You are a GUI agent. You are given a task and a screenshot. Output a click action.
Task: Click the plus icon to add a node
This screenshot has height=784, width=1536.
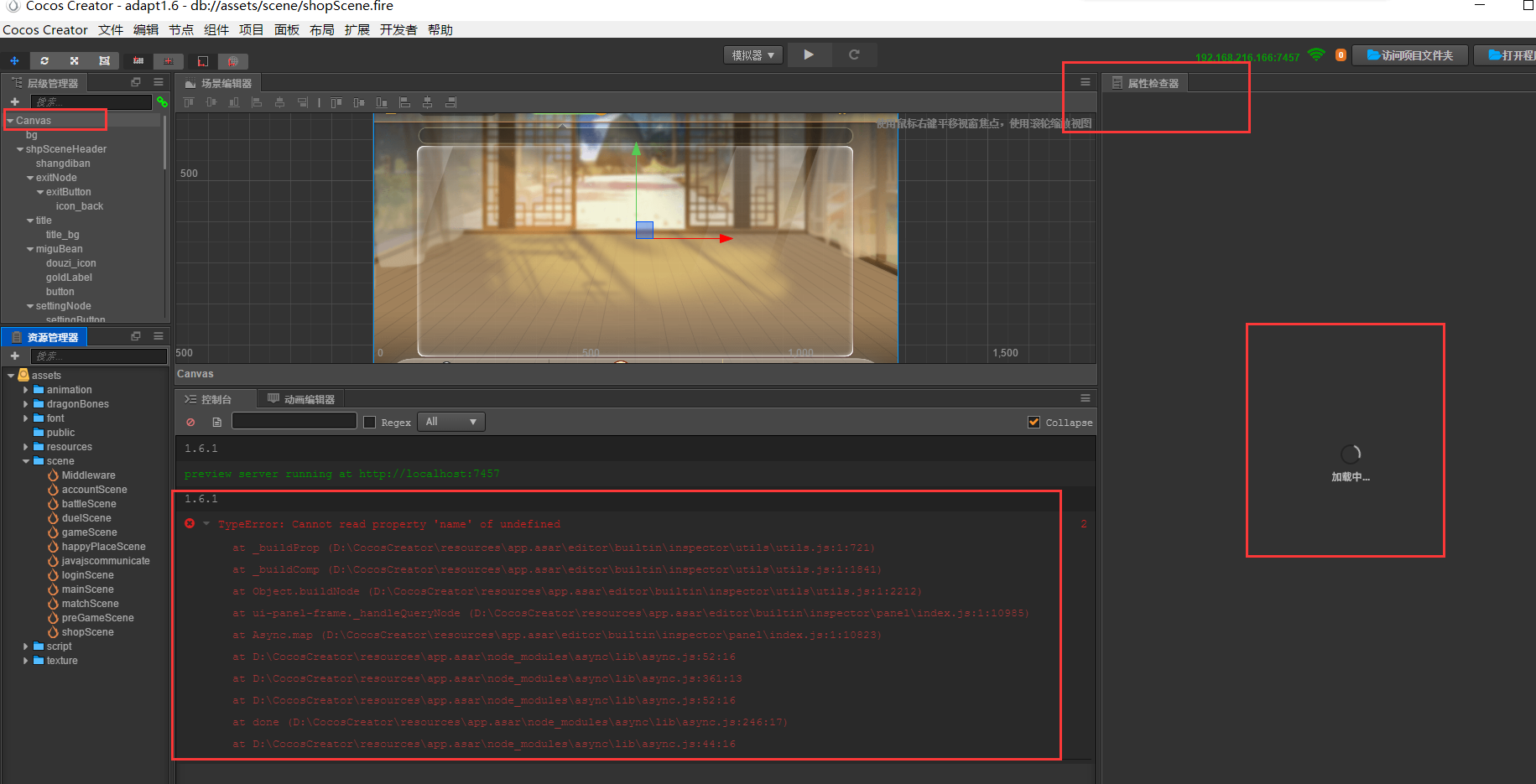14,101
